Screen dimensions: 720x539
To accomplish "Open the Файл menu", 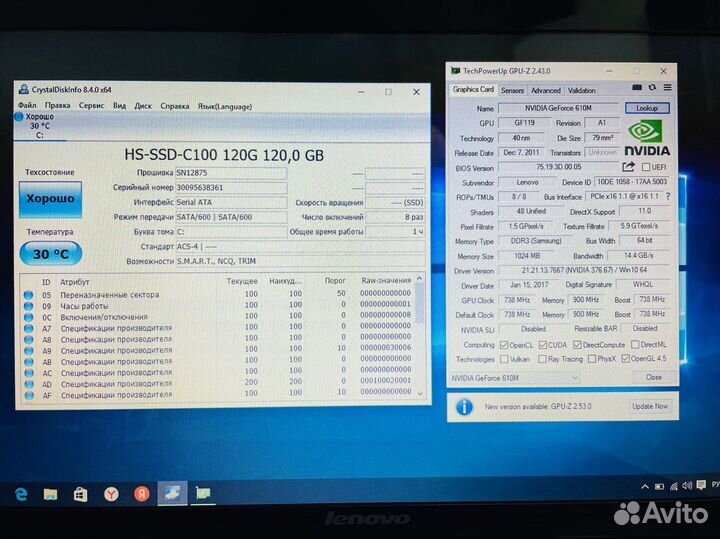I will 27,106.
